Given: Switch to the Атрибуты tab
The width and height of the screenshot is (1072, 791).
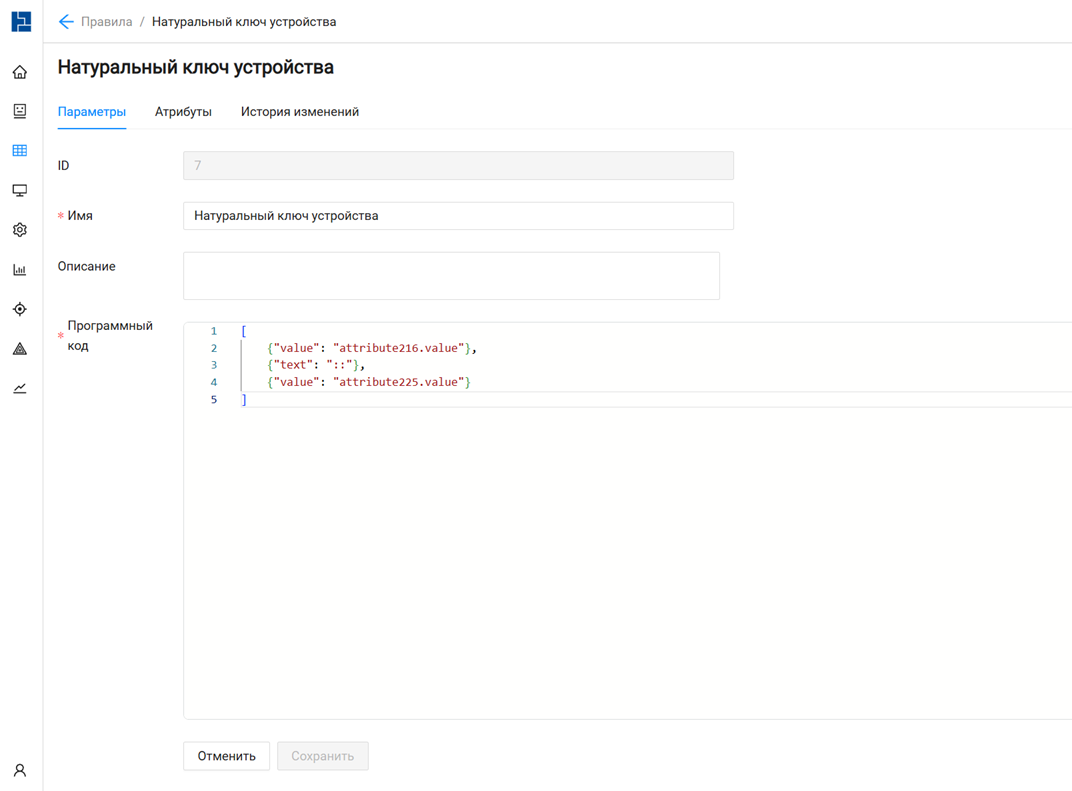Looking at the screenshot, I should click(183, 112).
